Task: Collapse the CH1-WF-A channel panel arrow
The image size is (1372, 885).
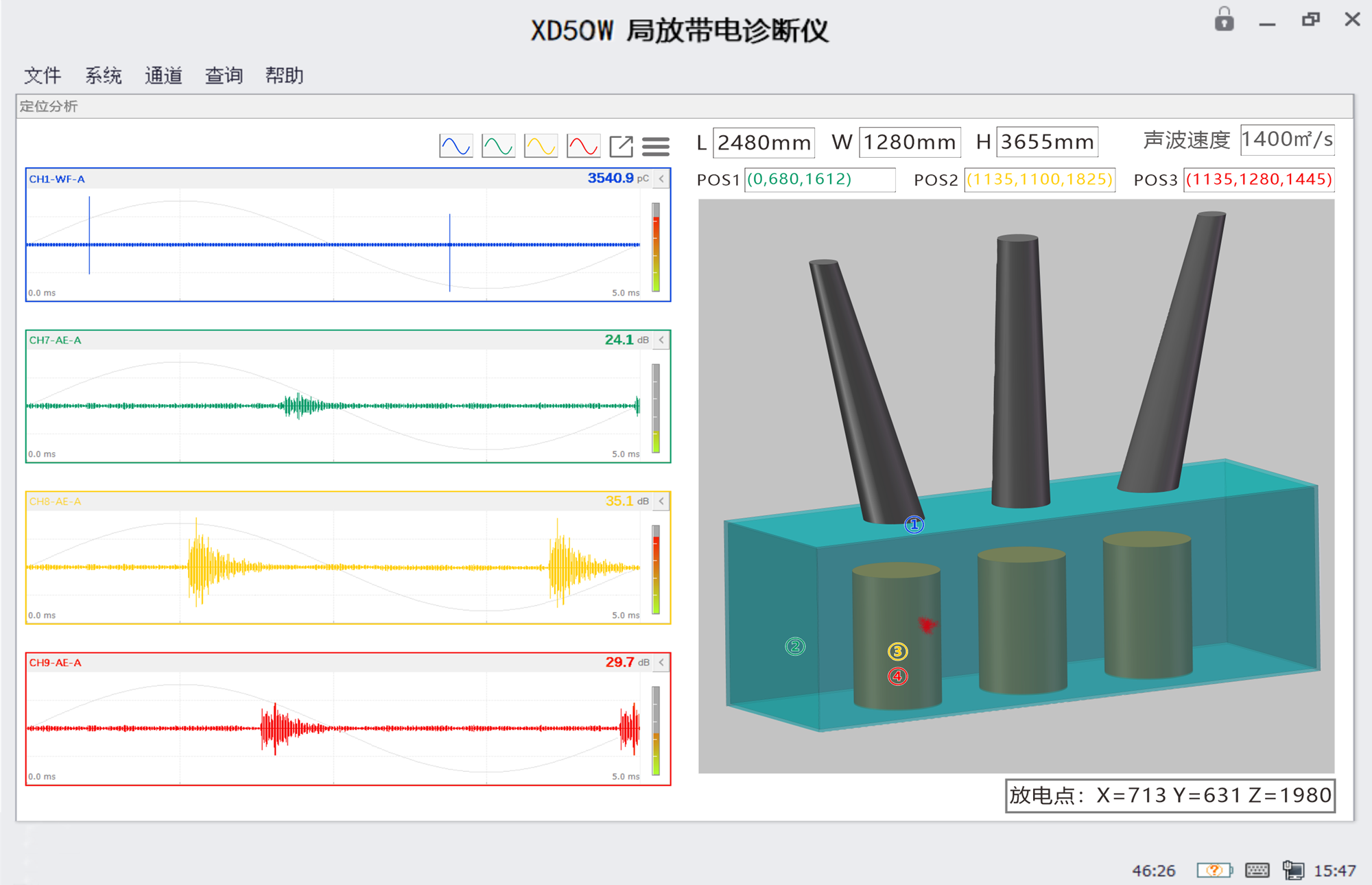Action: point(661,179)
